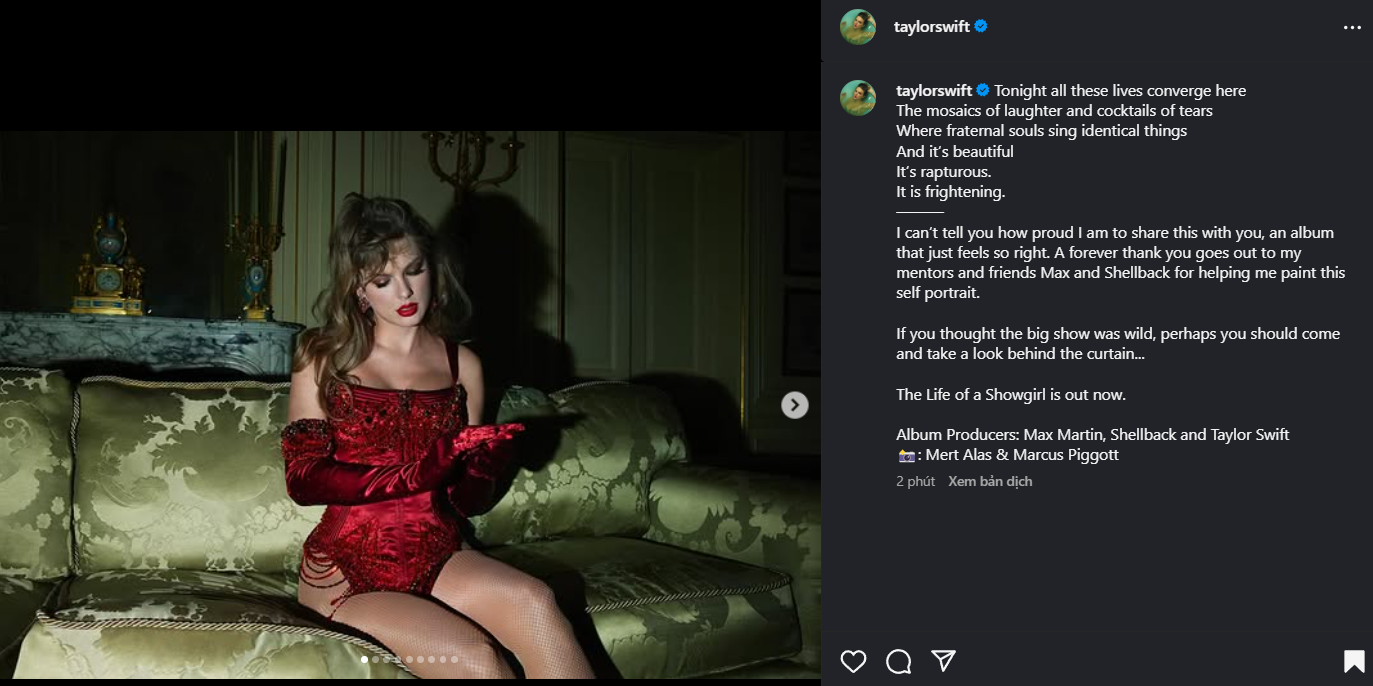Open the "2 phút" post timestamp

(x=915, y=482)
